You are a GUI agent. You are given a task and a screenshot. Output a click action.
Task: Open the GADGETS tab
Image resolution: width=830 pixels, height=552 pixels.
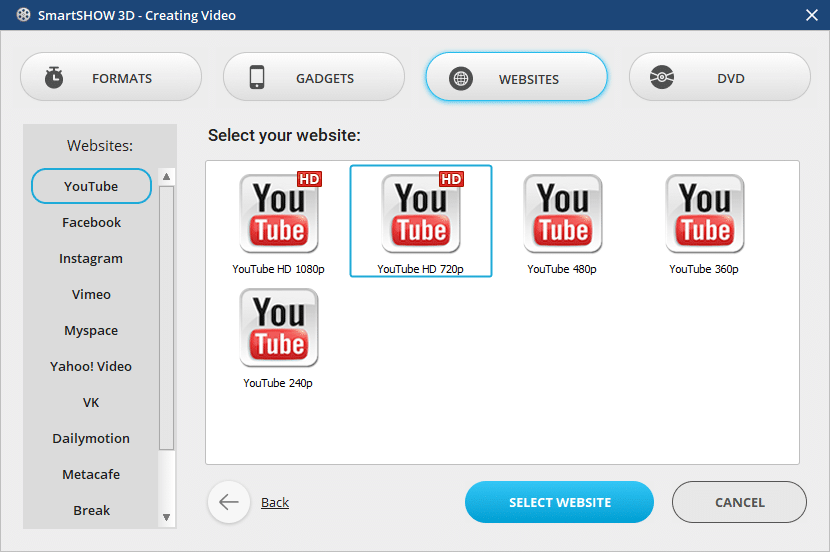pyautogui.click(x=314, y=77)
